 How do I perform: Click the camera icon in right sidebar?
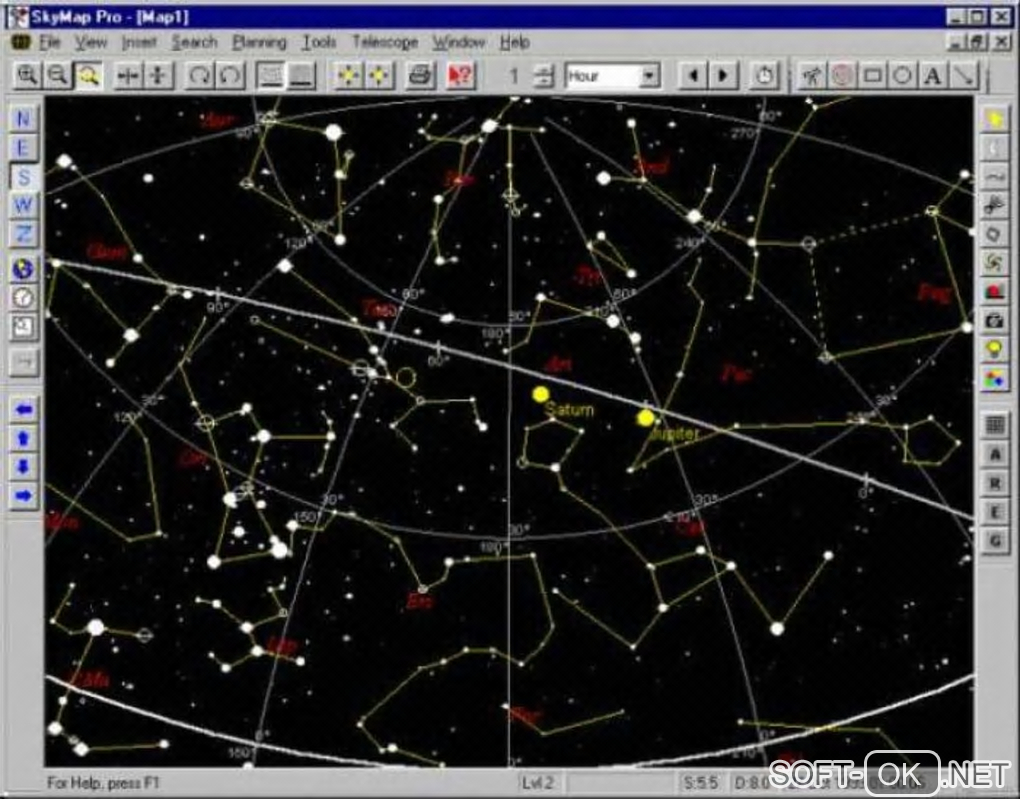click(x=994, y=320)
